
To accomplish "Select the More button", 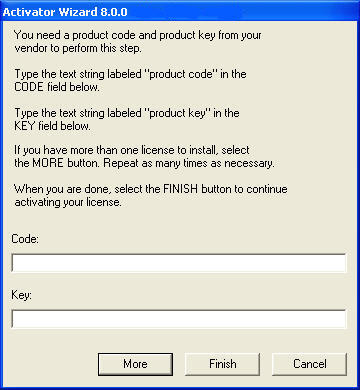I will click(135, 364).
